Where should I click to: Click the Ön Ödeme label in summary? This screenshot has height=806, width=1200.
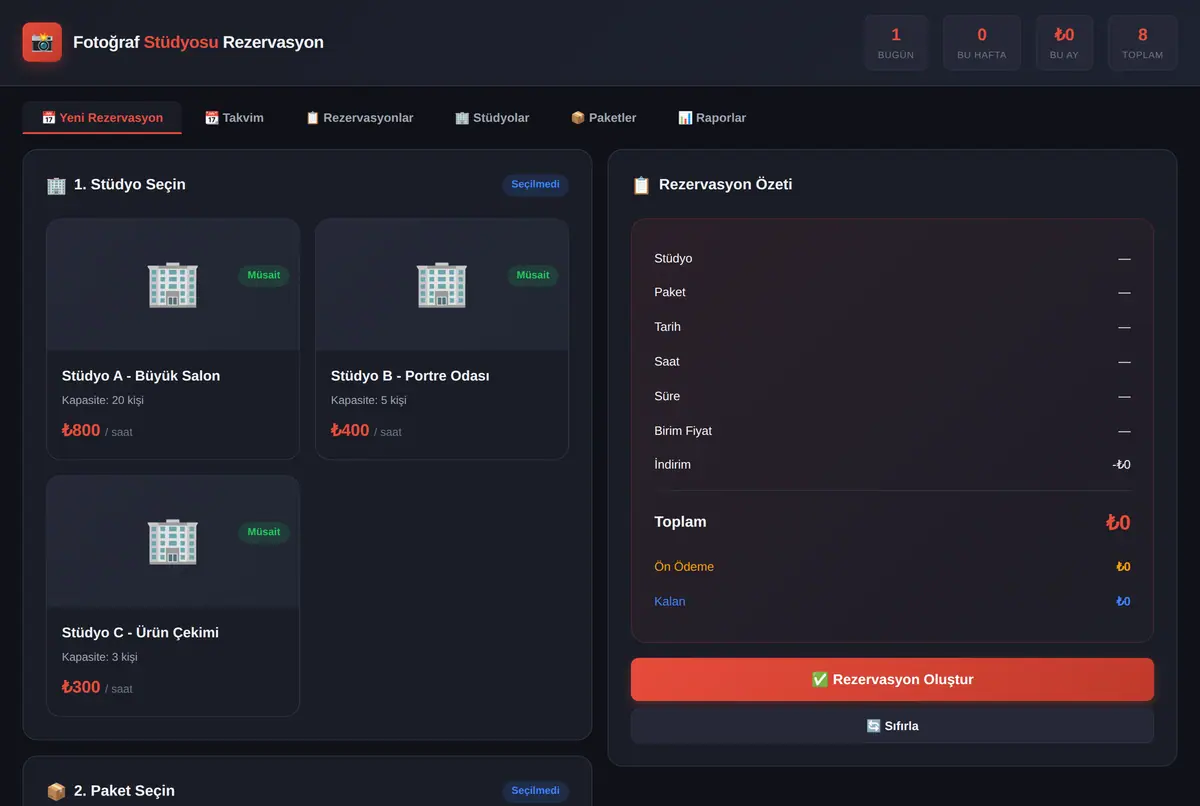point(684,567)
